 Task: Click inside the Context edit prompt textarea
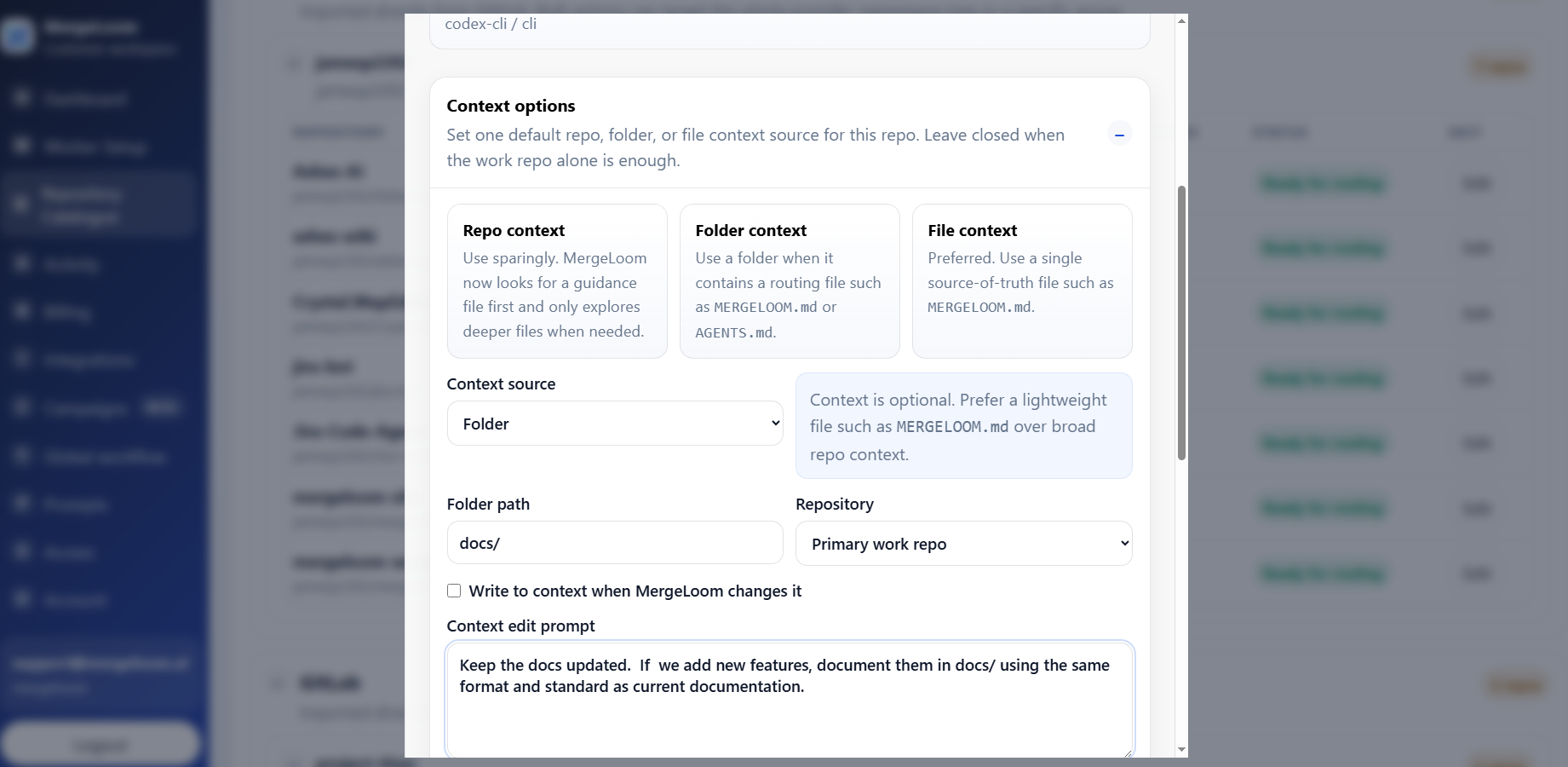pyautogui.click(x=790, y=700)
